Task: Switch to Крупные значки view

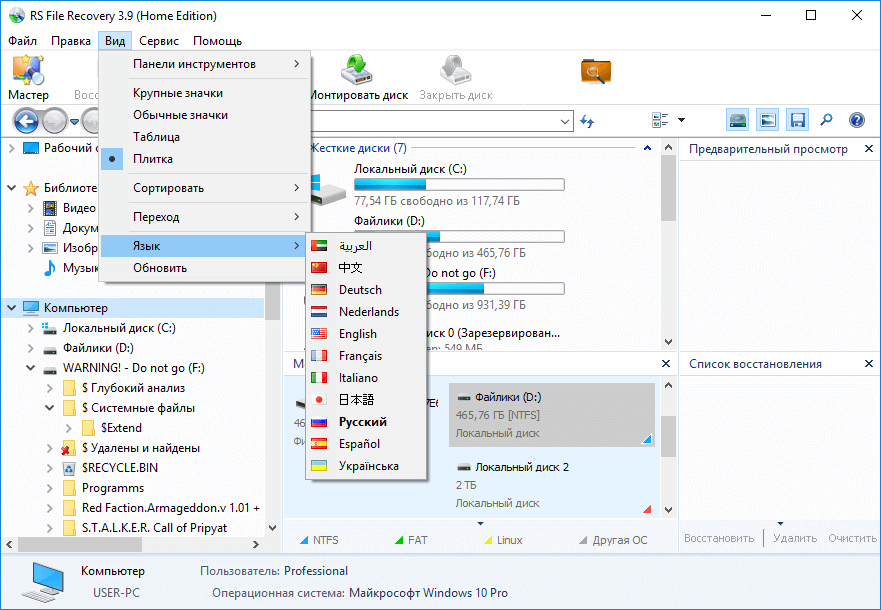Action: 205,93
